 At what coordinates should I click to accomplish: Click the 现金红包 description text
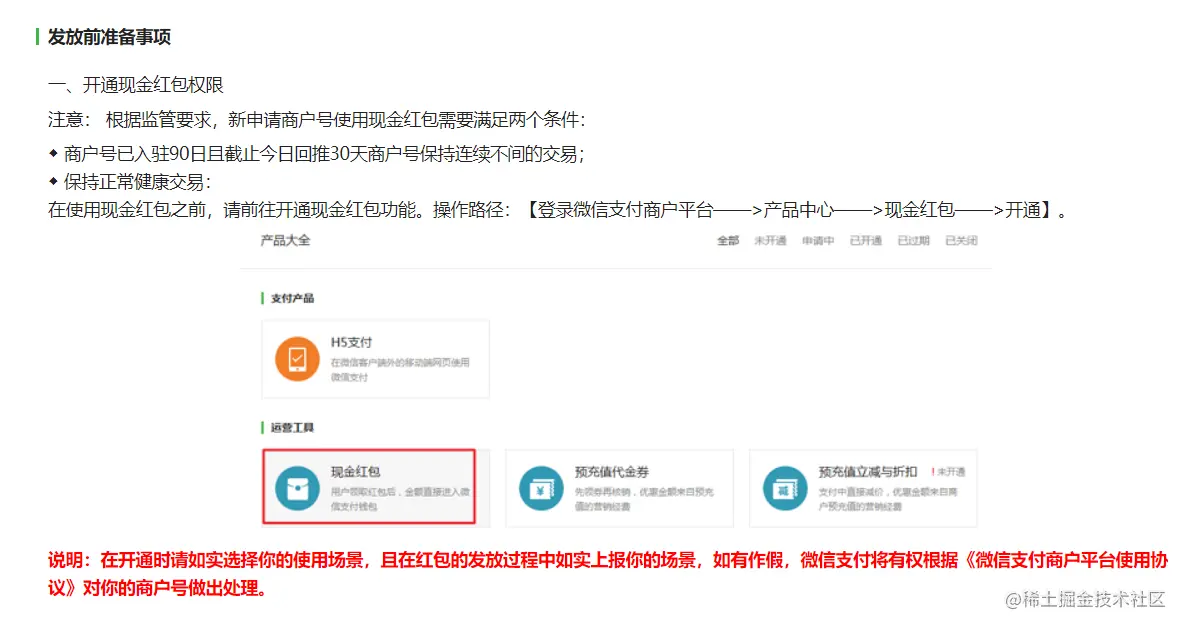click(400, 499)
